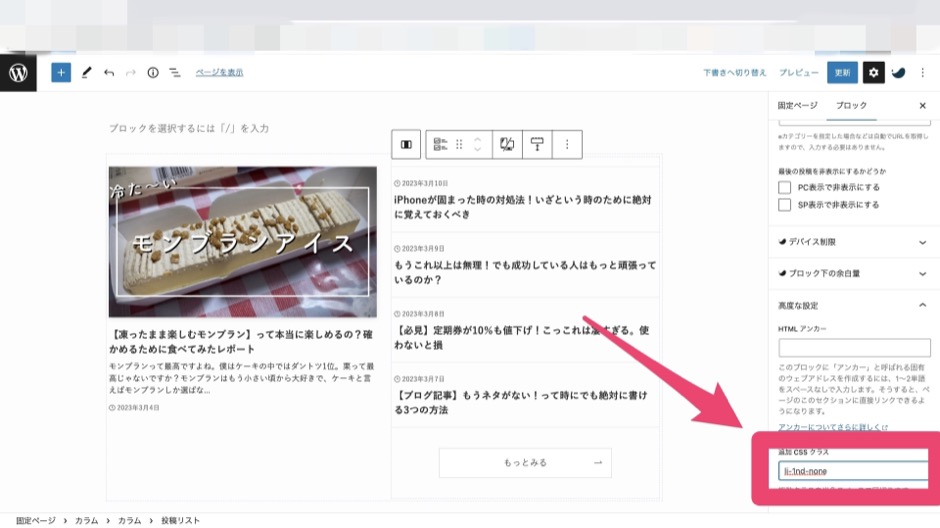
Task: Select the 凍ったまま楽しむモンブラン post title
Action: pyautogui.click(x=241, y=342)
